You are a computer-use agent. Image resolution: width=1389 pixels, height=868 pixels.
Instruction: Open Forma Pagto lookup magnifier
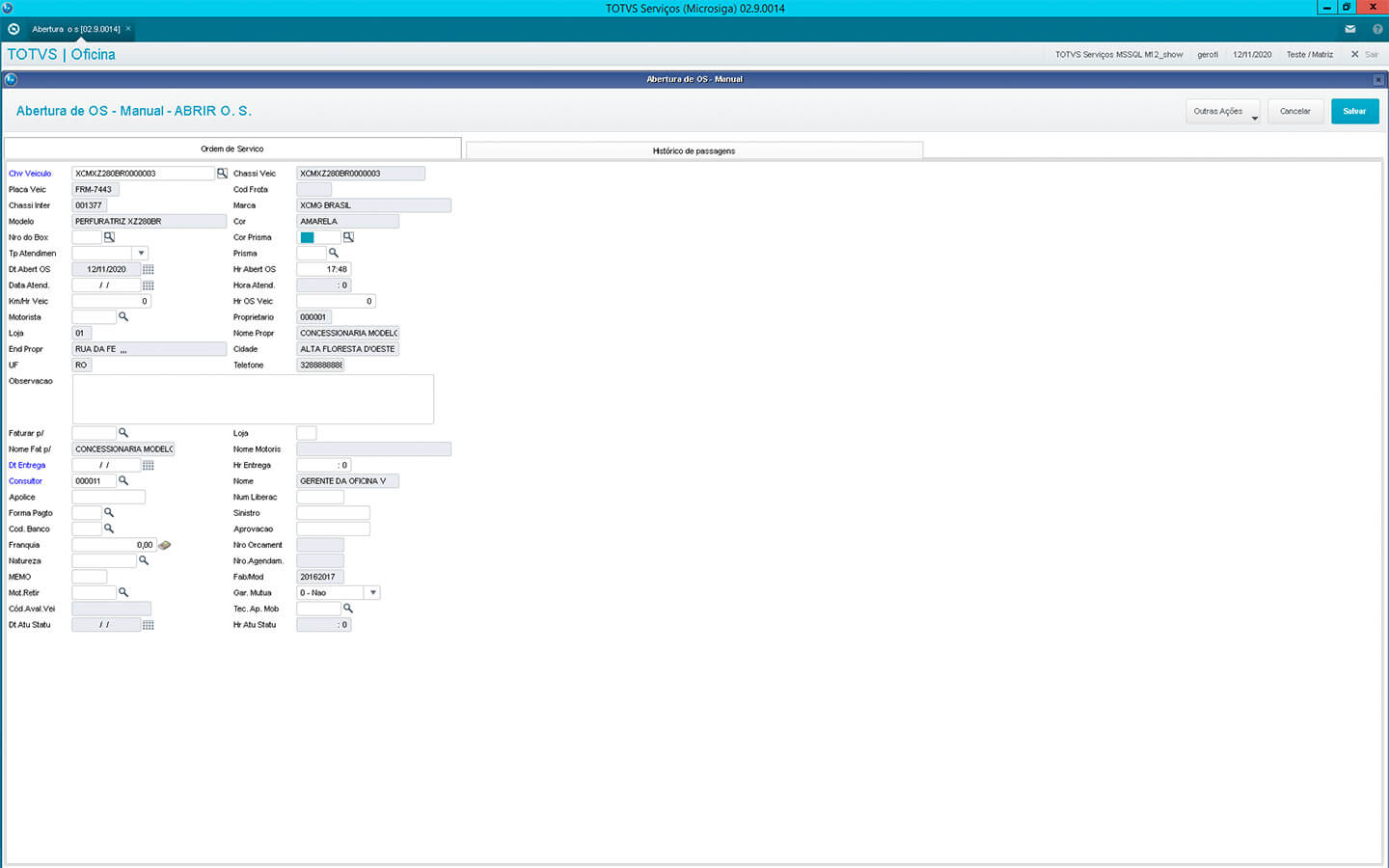(x=109, y=513)
